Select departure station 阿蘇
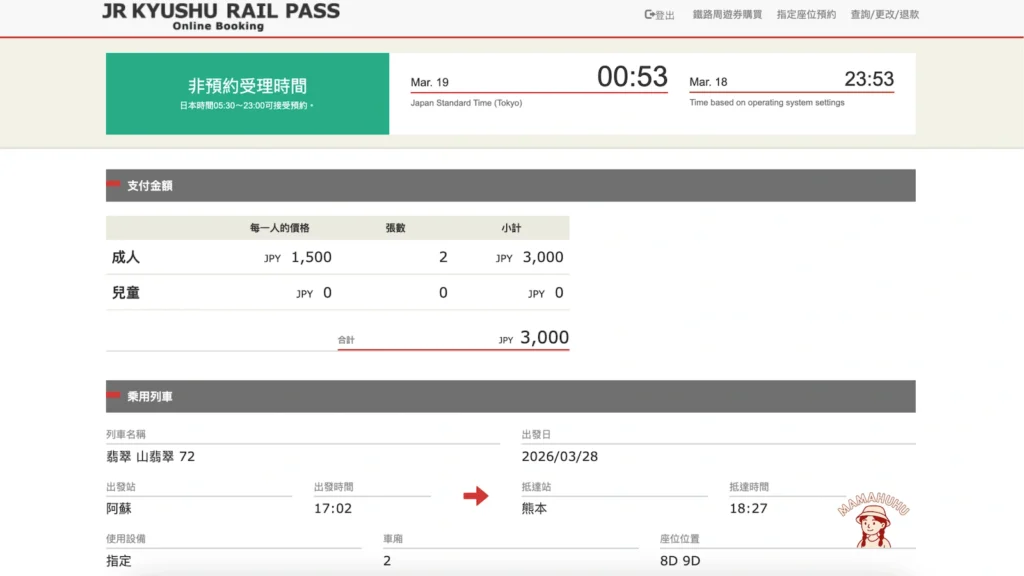Viewport: 1024px width, 576px height. (119, 509)
